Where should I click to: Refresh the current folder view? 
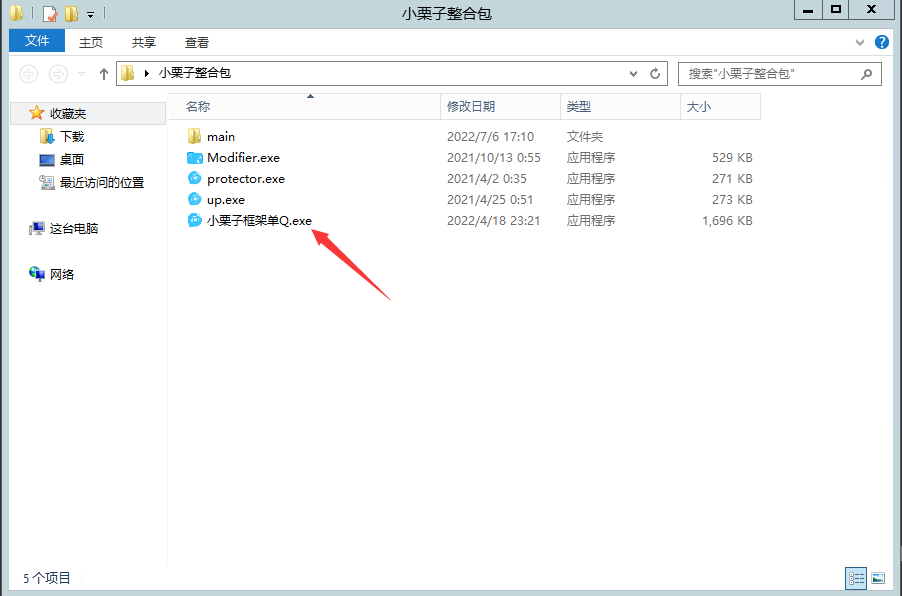(x=655, y=74)
